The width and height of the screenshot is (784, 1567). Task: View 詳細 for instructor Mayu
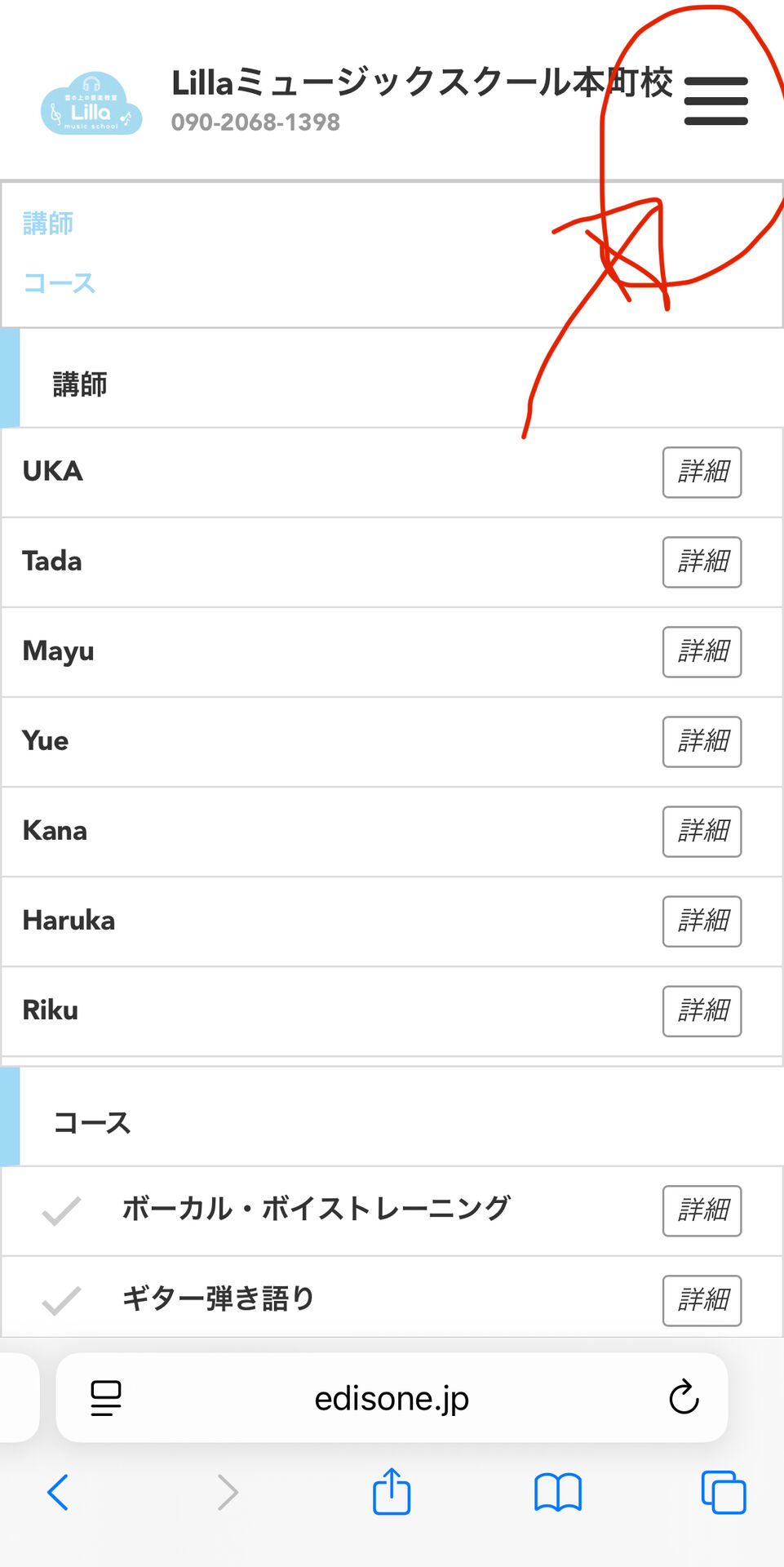coord(702,651)
